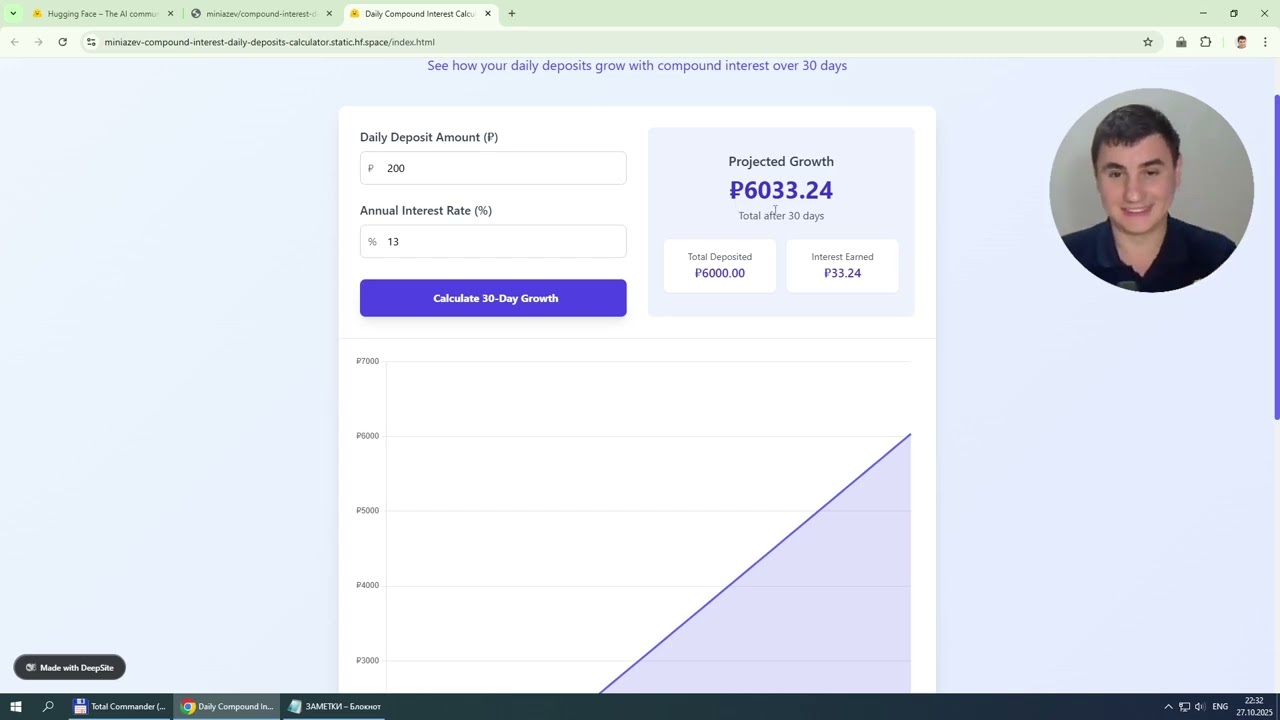Go forward in browser history

click(x=38, y=42)
